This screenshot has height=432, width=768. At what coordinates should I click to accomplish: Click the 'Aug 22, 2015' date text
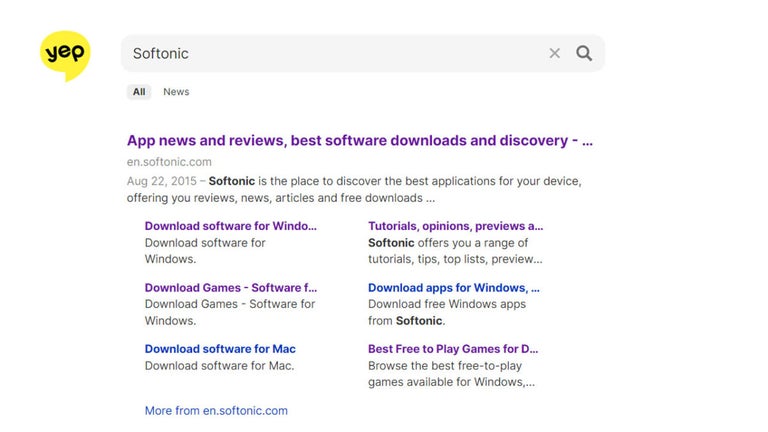pos(162,181)
